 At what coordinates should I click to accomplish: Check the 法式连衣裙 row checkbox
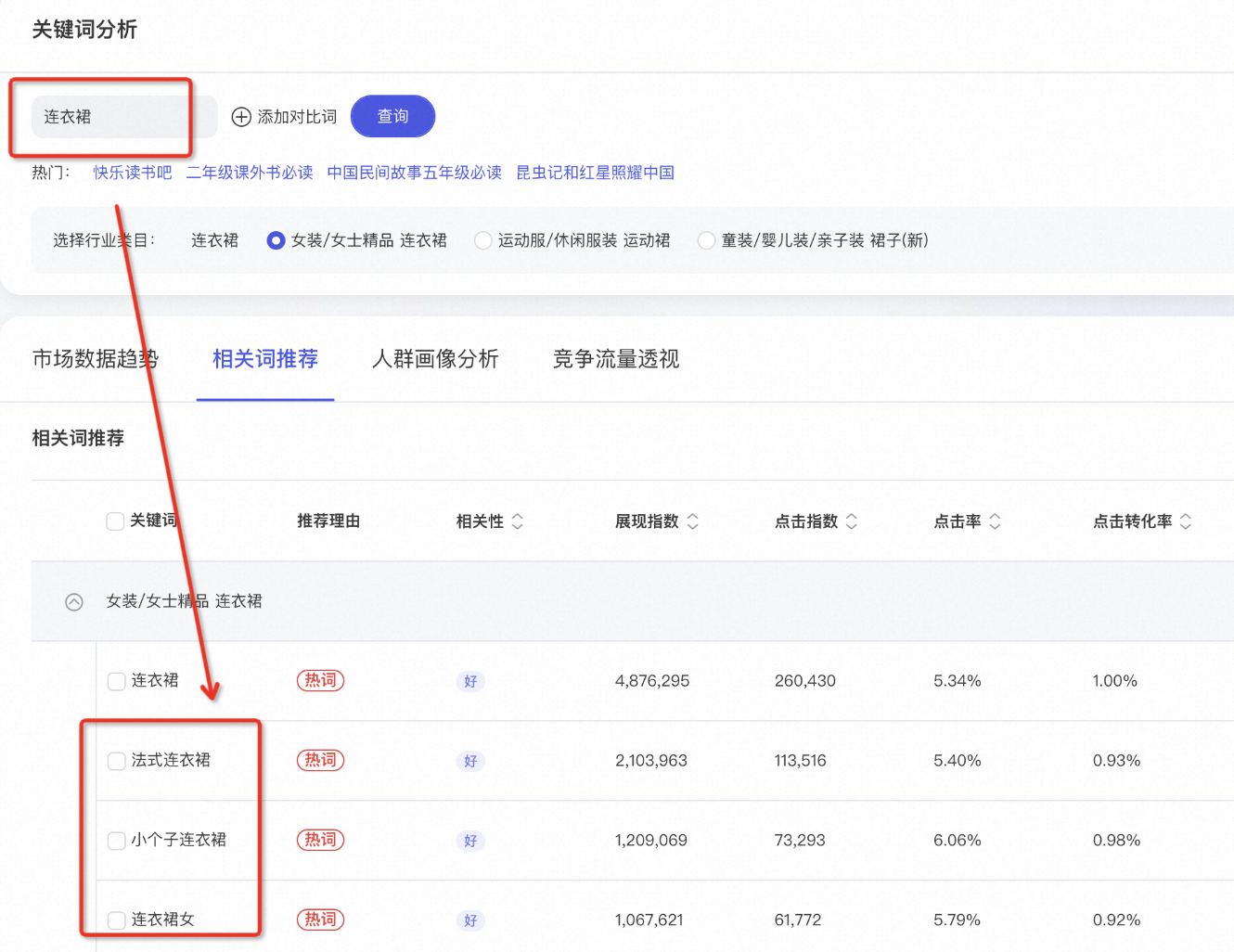pyautogui.click(x=117, y=761)
